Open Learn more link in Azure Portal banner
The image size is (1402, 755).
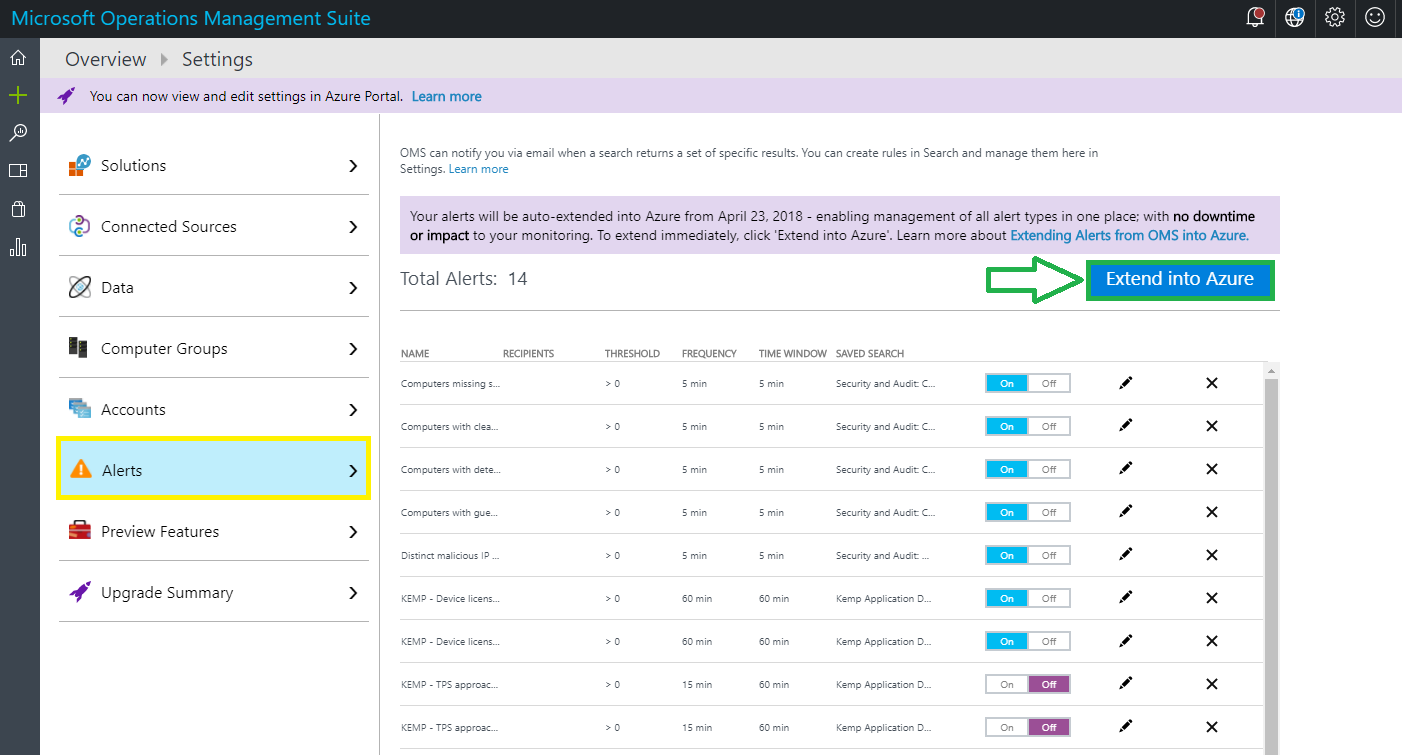(446, 96)
